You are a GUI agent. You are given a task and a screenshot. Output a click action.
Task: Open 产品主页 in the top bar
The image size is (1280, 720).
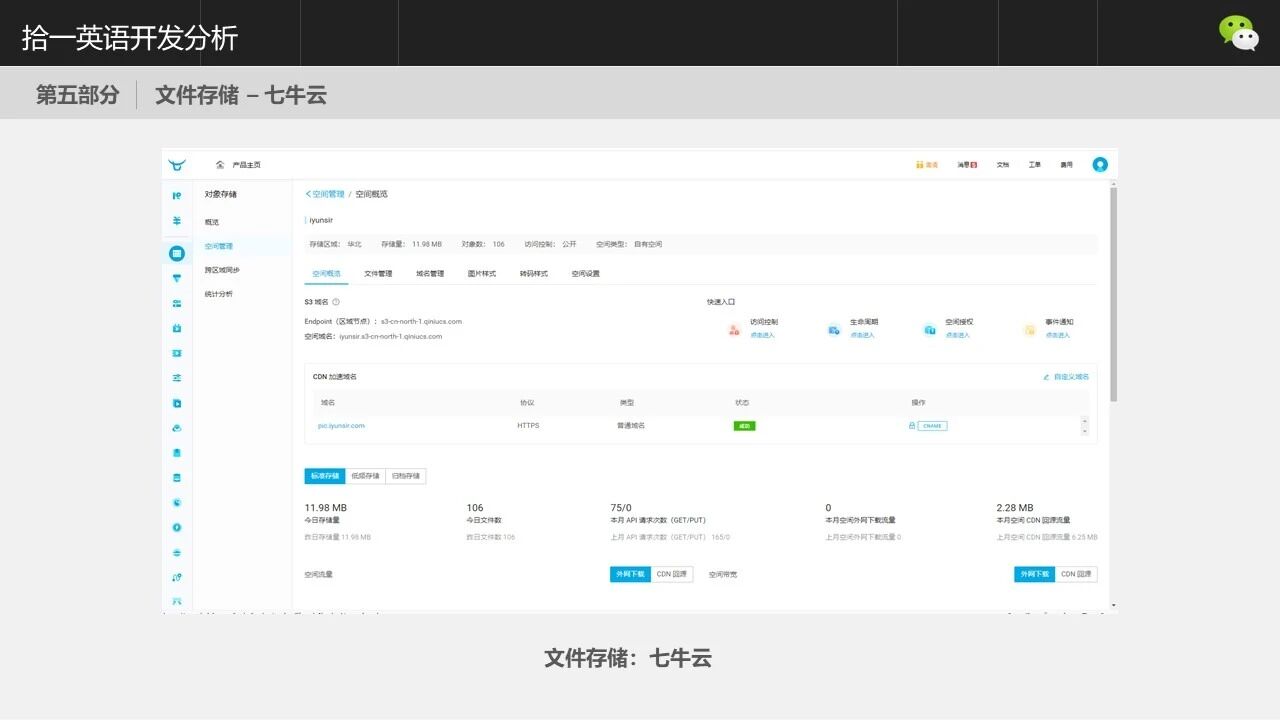247,165
